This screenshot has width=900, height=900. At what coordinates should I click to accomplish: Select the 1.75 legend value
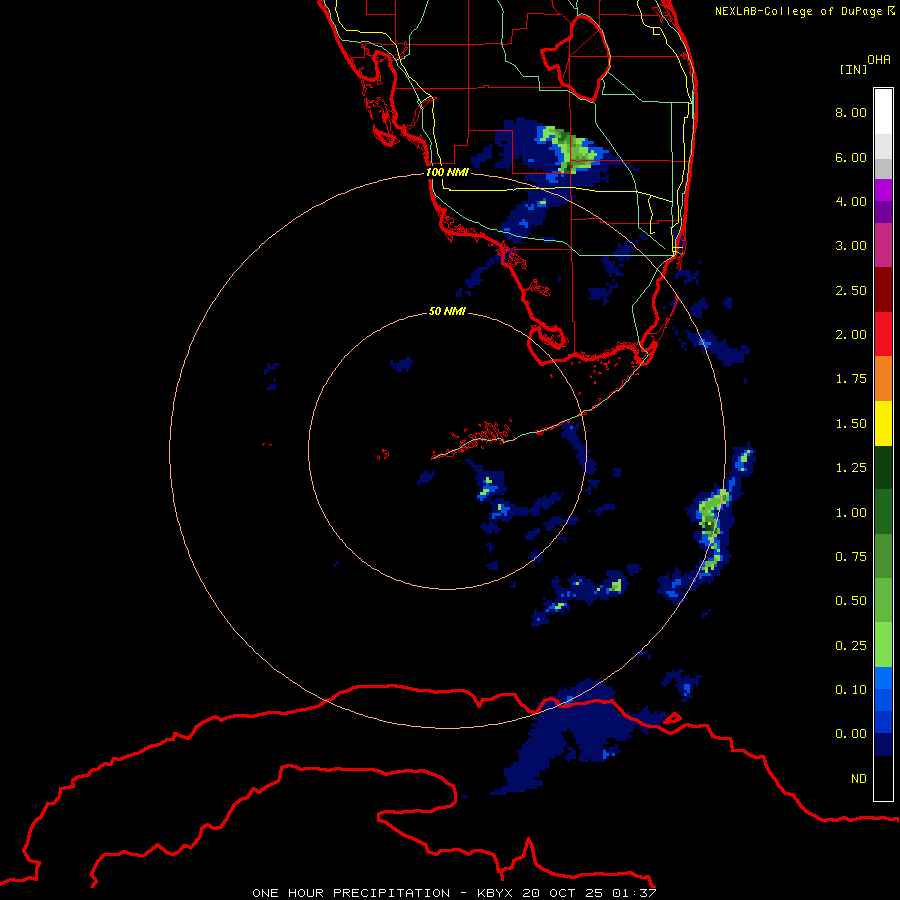(x=850, y=379)
